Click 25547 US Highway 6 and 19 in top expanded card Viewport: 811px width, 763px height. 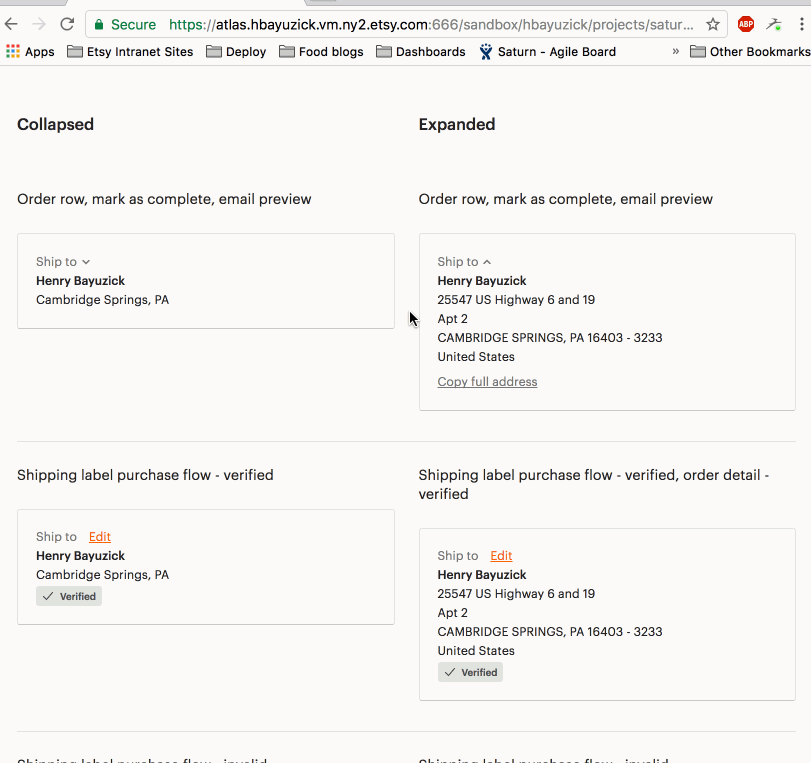(x=516, y=300)
